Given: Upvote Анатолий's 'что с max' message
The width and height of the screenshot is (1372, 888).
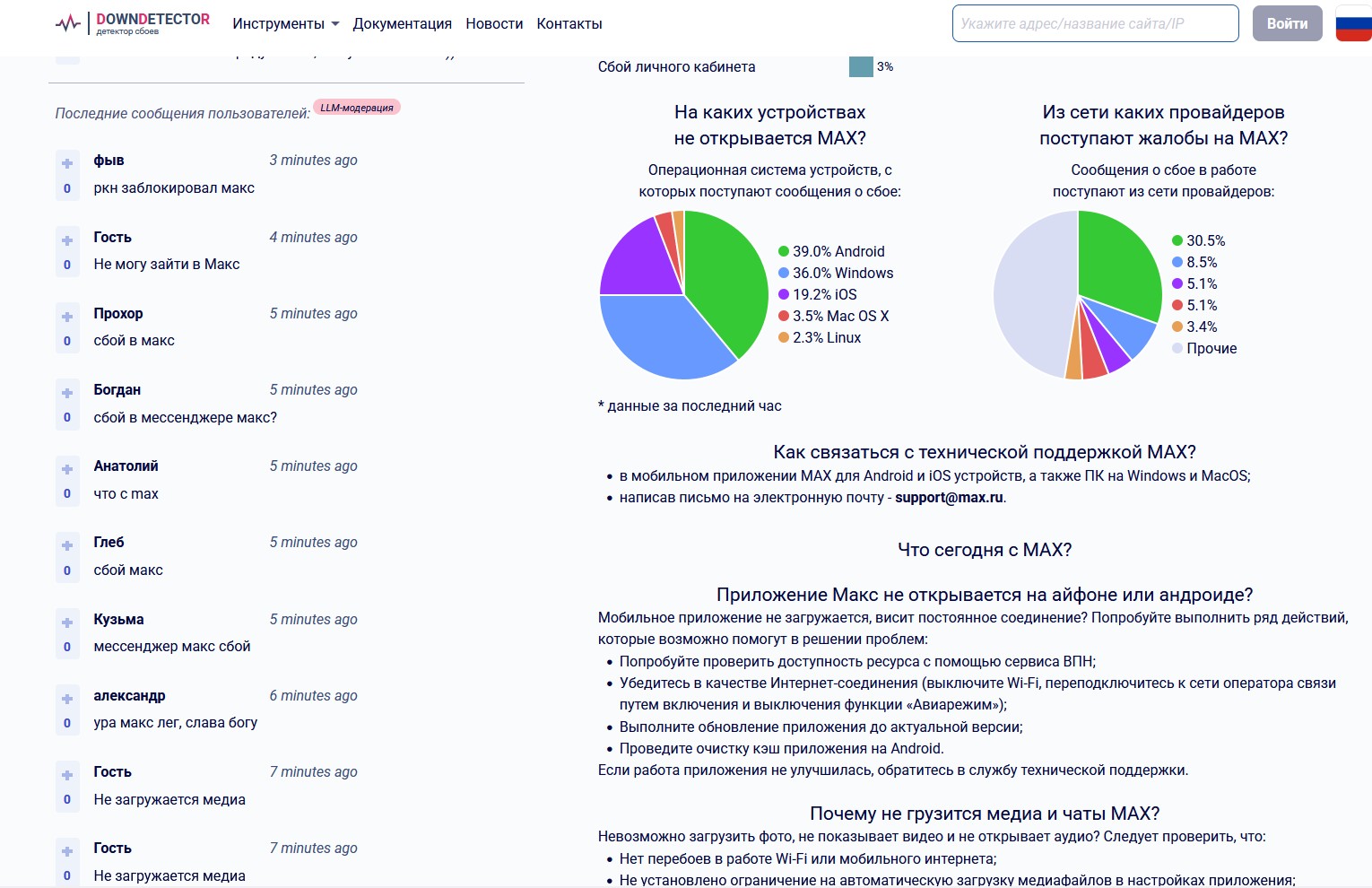Looking at the screenshot, I should click(67, 469).
